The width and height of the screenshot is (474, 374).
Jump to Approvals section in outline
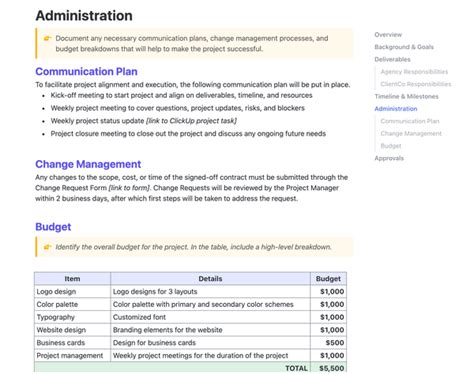(389, 158)
